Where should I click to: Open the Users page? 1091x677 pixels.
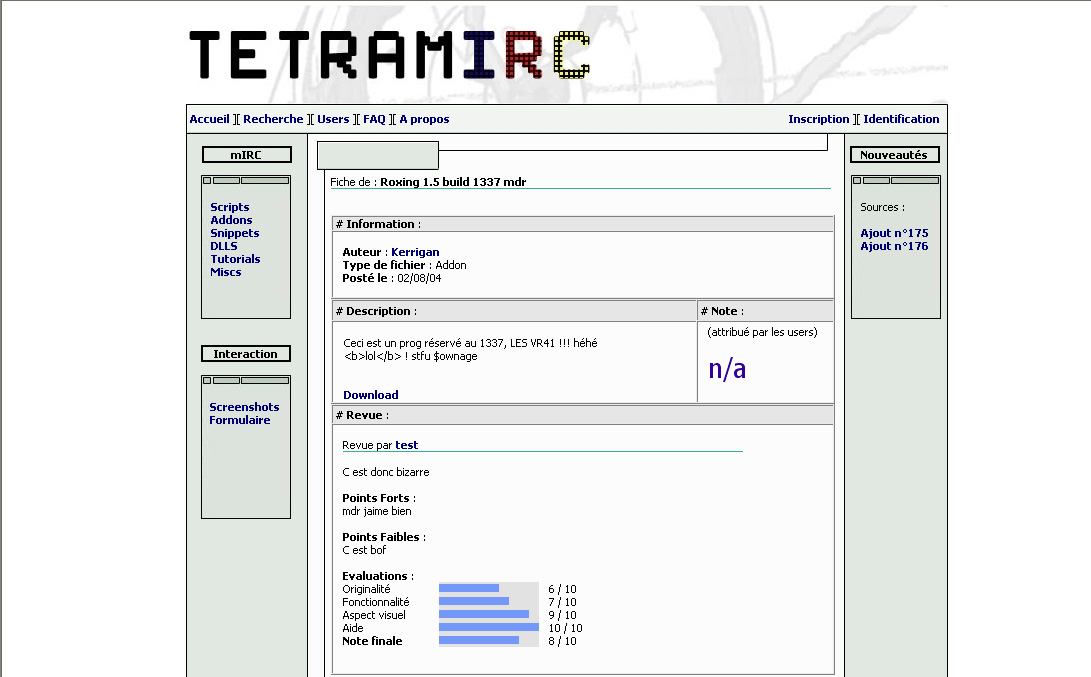coord(333,119)
